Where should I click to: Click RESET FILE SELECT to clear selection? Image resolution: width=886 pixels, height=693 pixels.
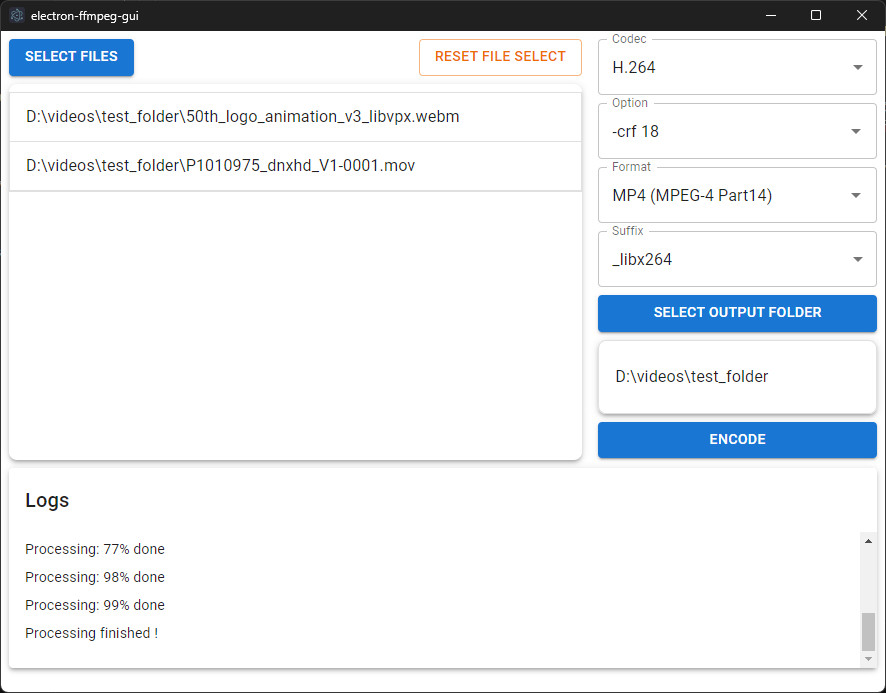coord(500,57)
